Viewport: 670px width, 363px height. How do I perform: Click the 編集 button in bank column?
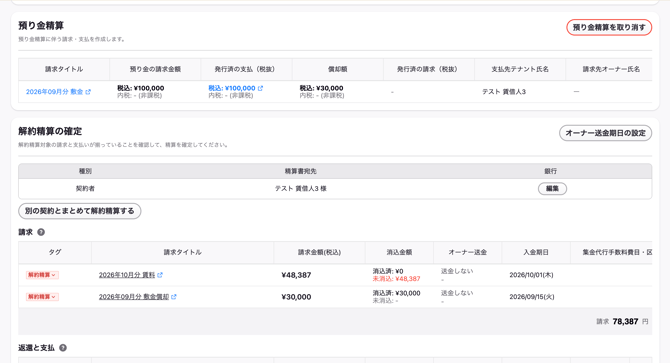coord(552,188)
